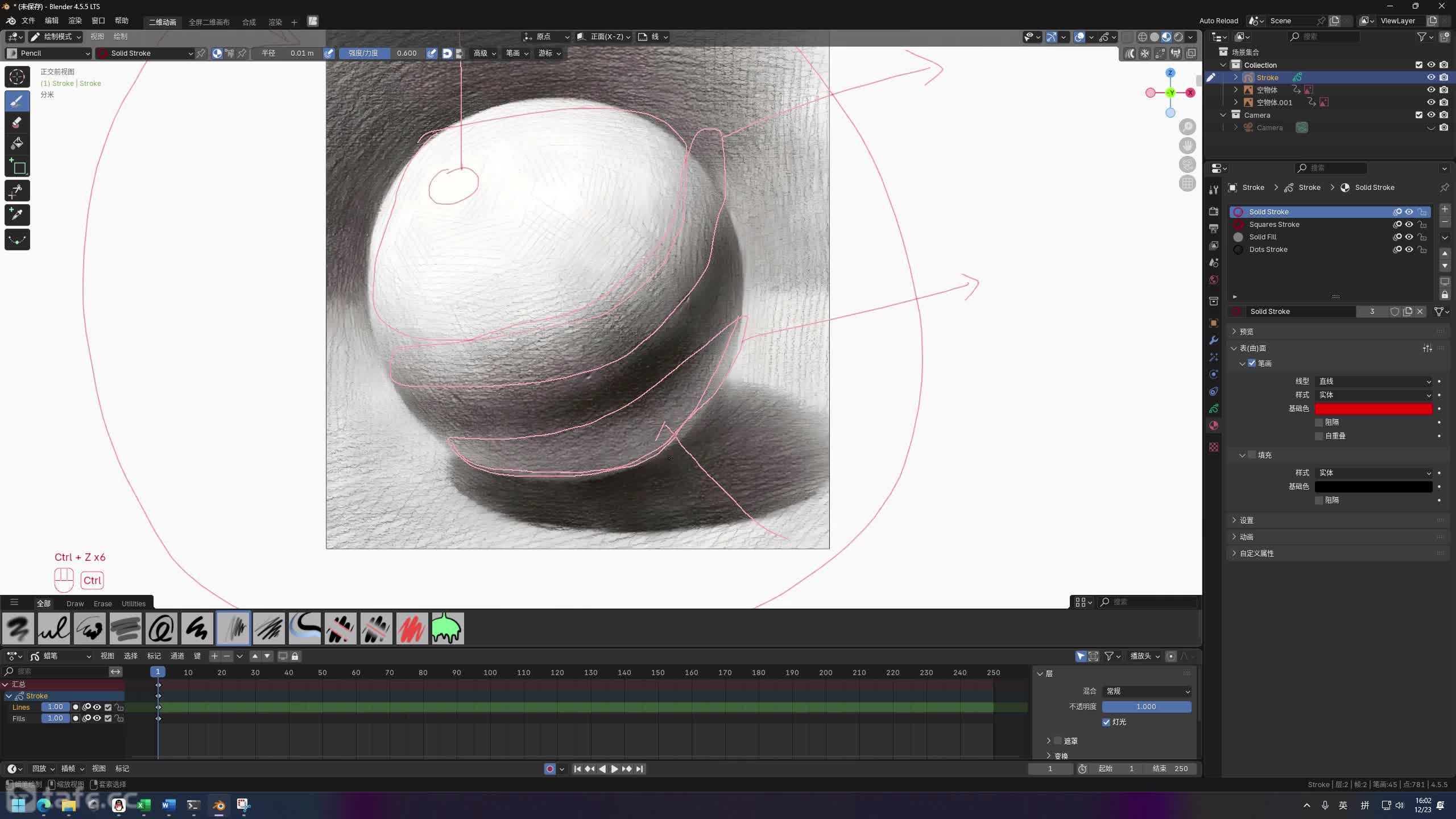Switch to the 合成 workspace tab
The image size is (1456, 819).
(249, 22)
